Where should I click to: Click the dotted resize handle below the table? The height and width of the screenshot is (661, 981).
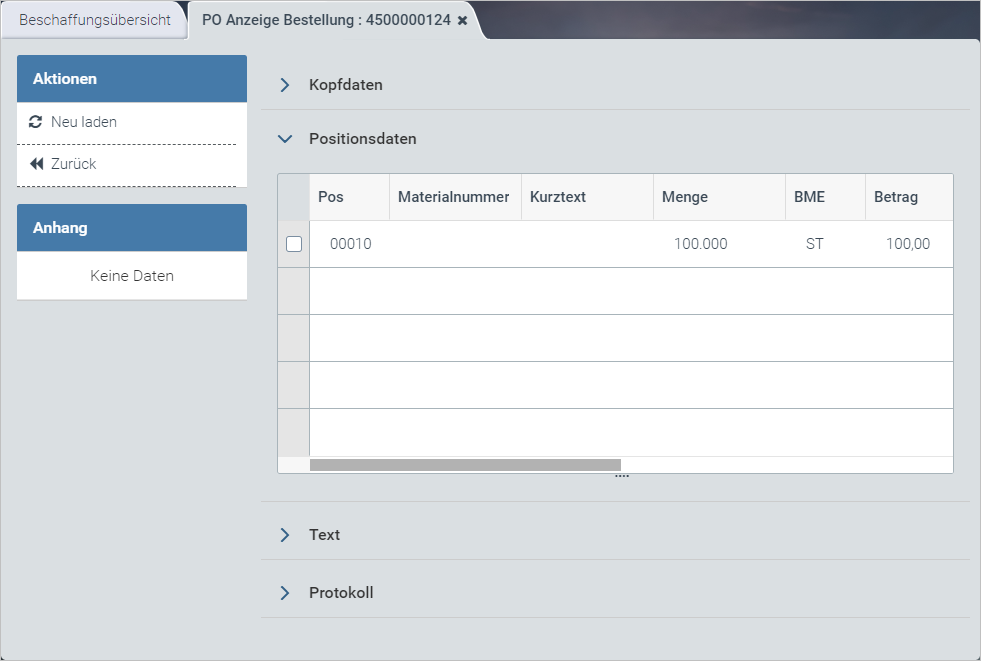click(x=621, y=477)
